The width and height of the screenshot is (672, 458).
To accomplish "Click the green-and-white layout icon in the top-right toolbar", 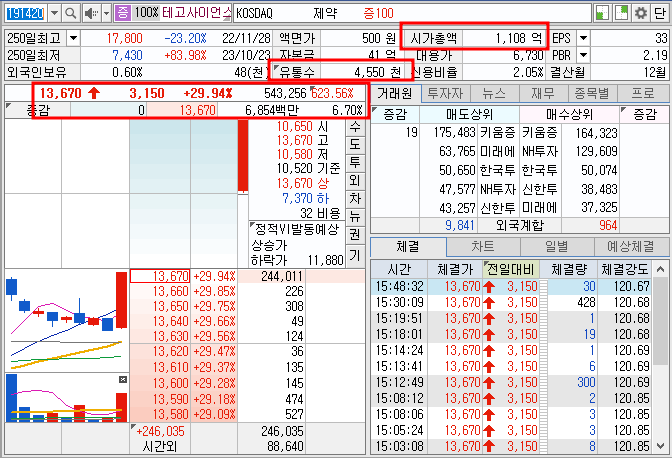I will (603, 13).
